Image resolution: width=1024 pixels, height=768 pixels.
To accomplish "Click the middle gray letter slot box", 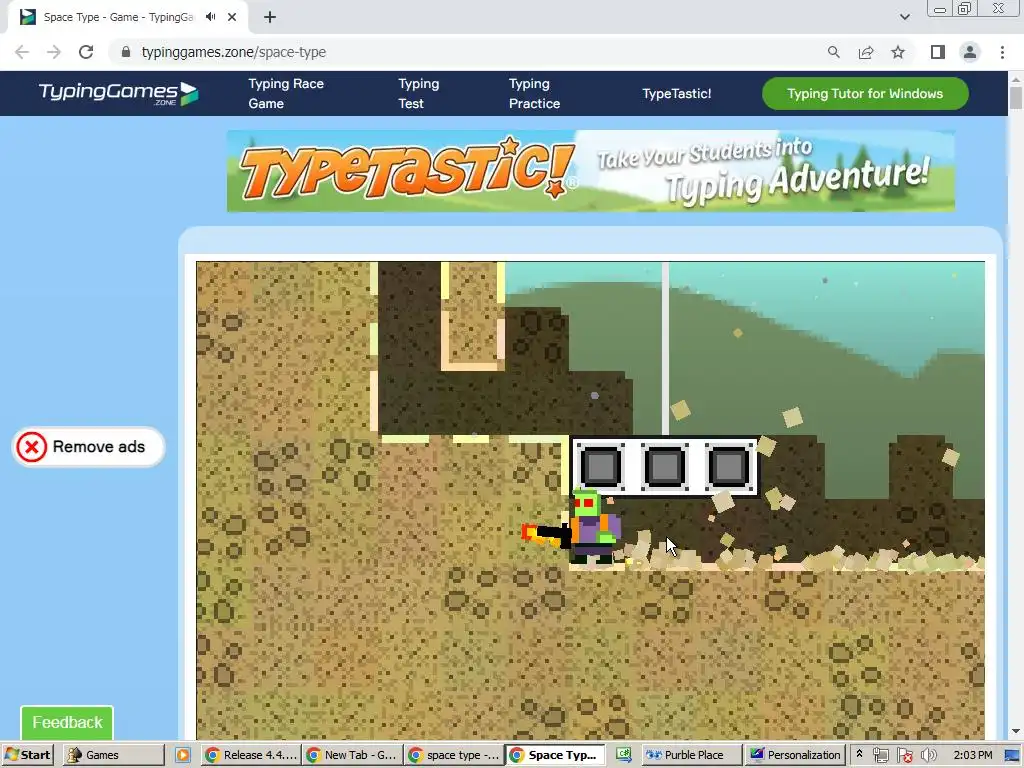I will (x=665, y=466).
